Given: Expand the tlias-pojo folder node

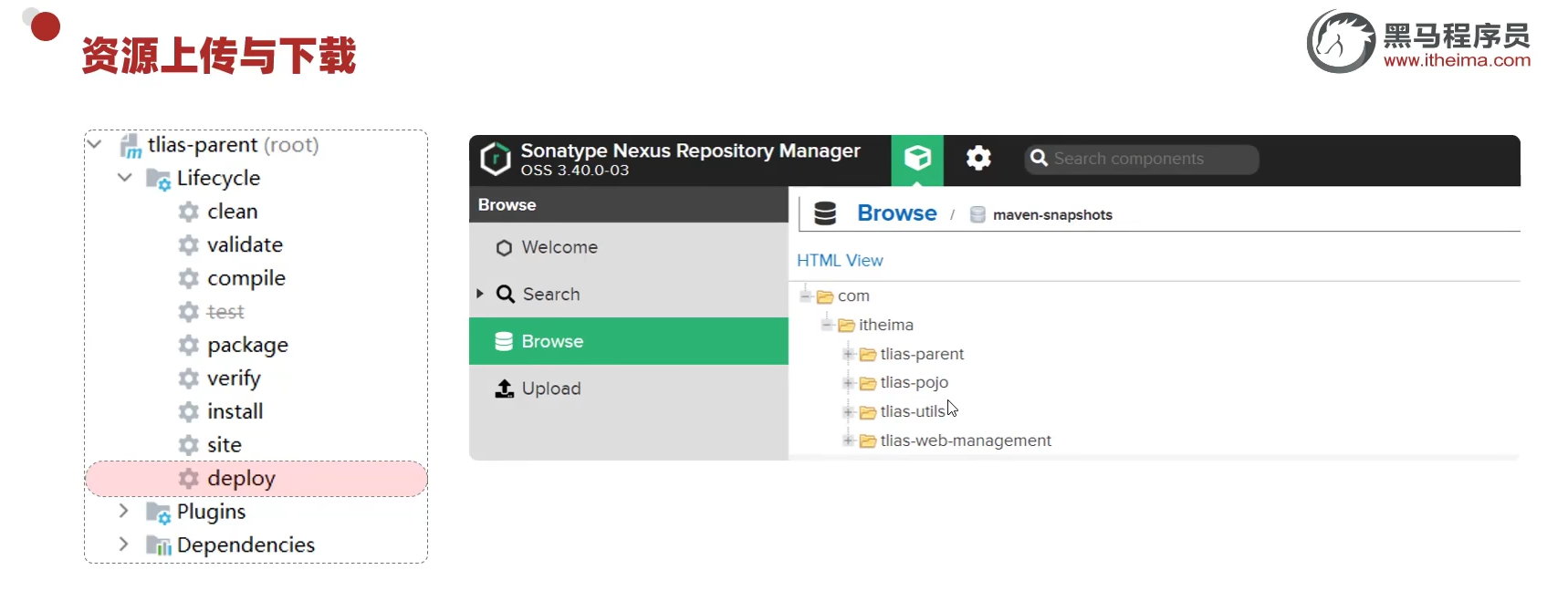Looking at the screenshot, I should click(x=848, y=382).
